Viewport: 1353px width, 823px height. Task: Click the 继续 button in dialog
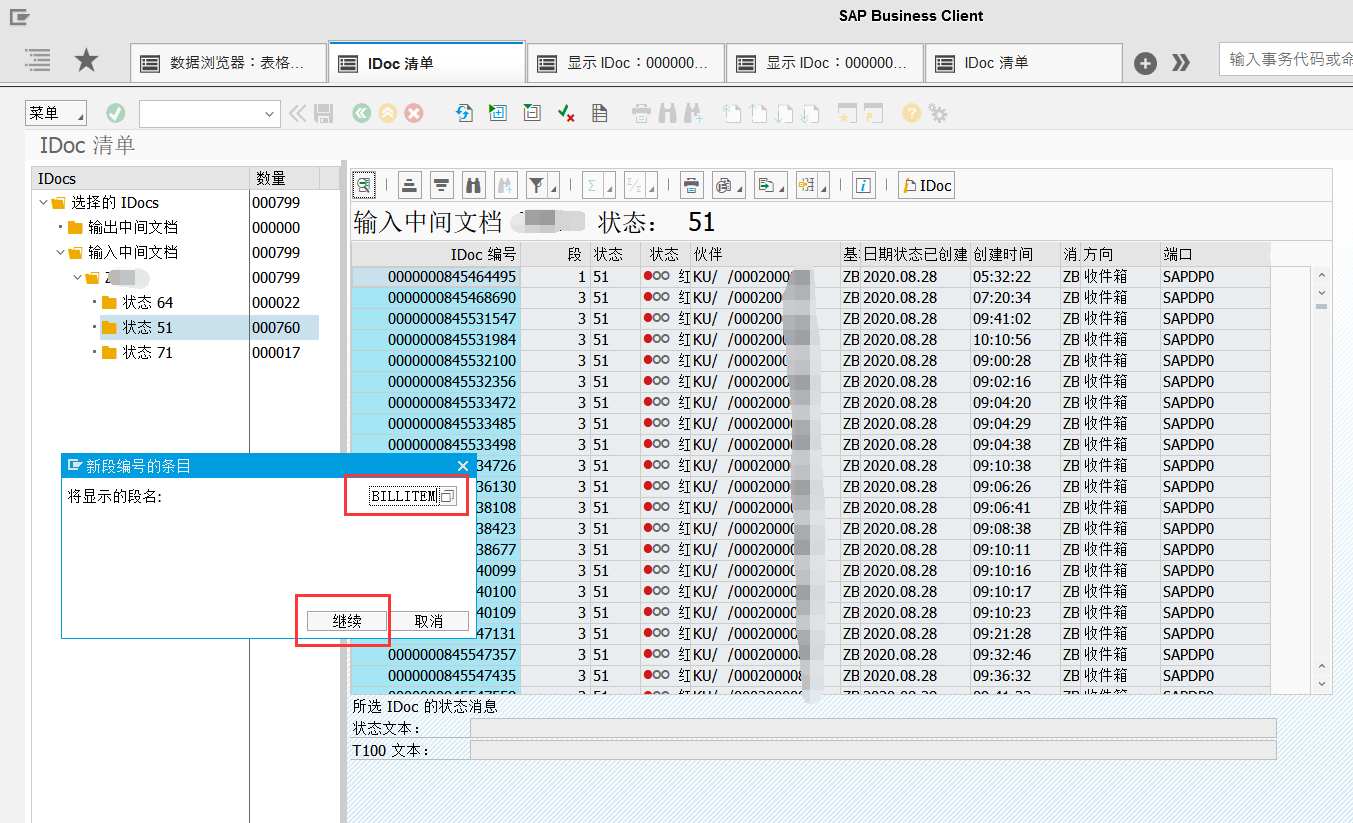pyautogui.click(x=346, y=621)
